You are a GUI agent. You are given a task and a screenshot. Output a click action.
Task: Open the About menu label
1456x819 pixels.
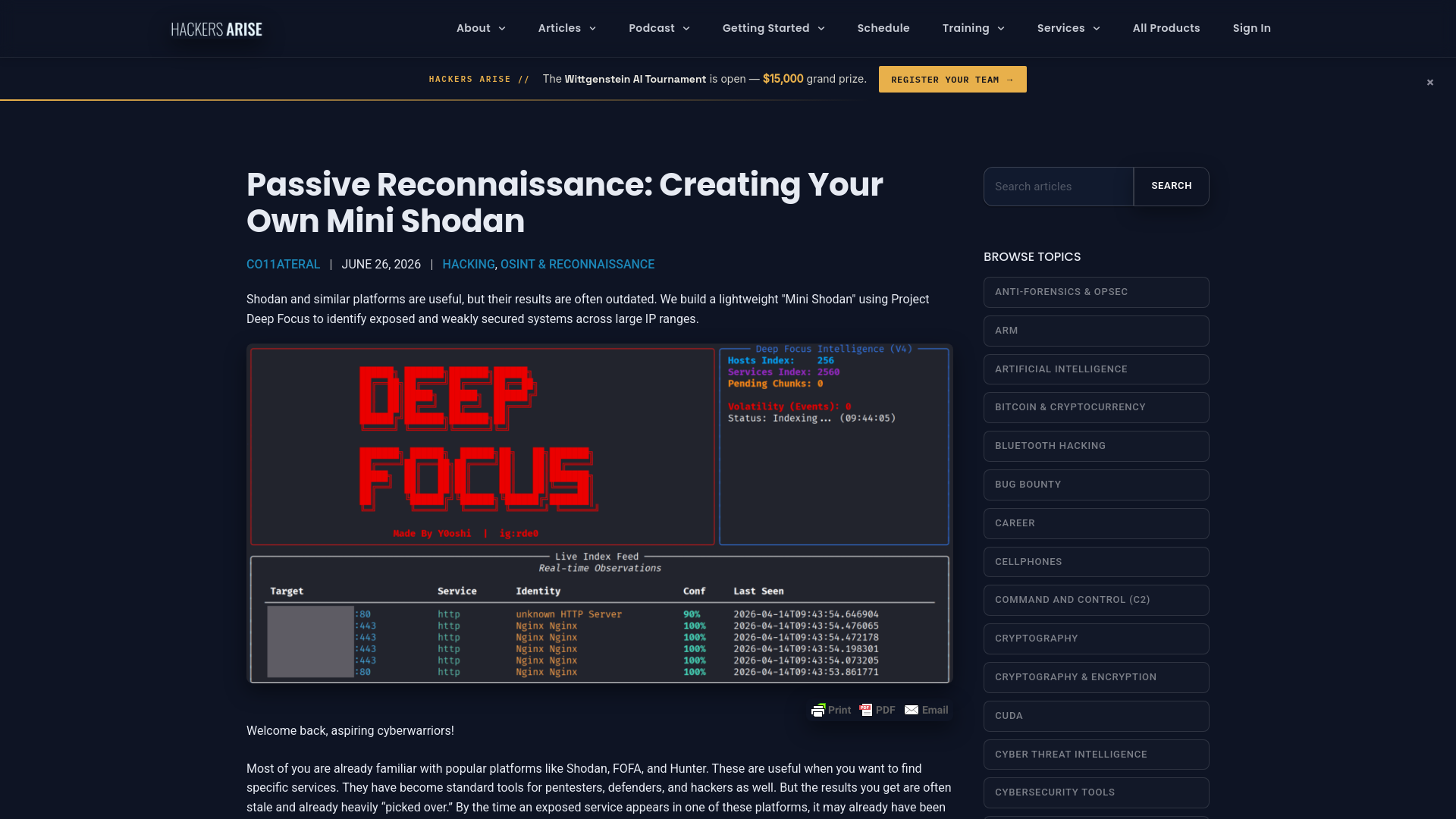[473, 28]
